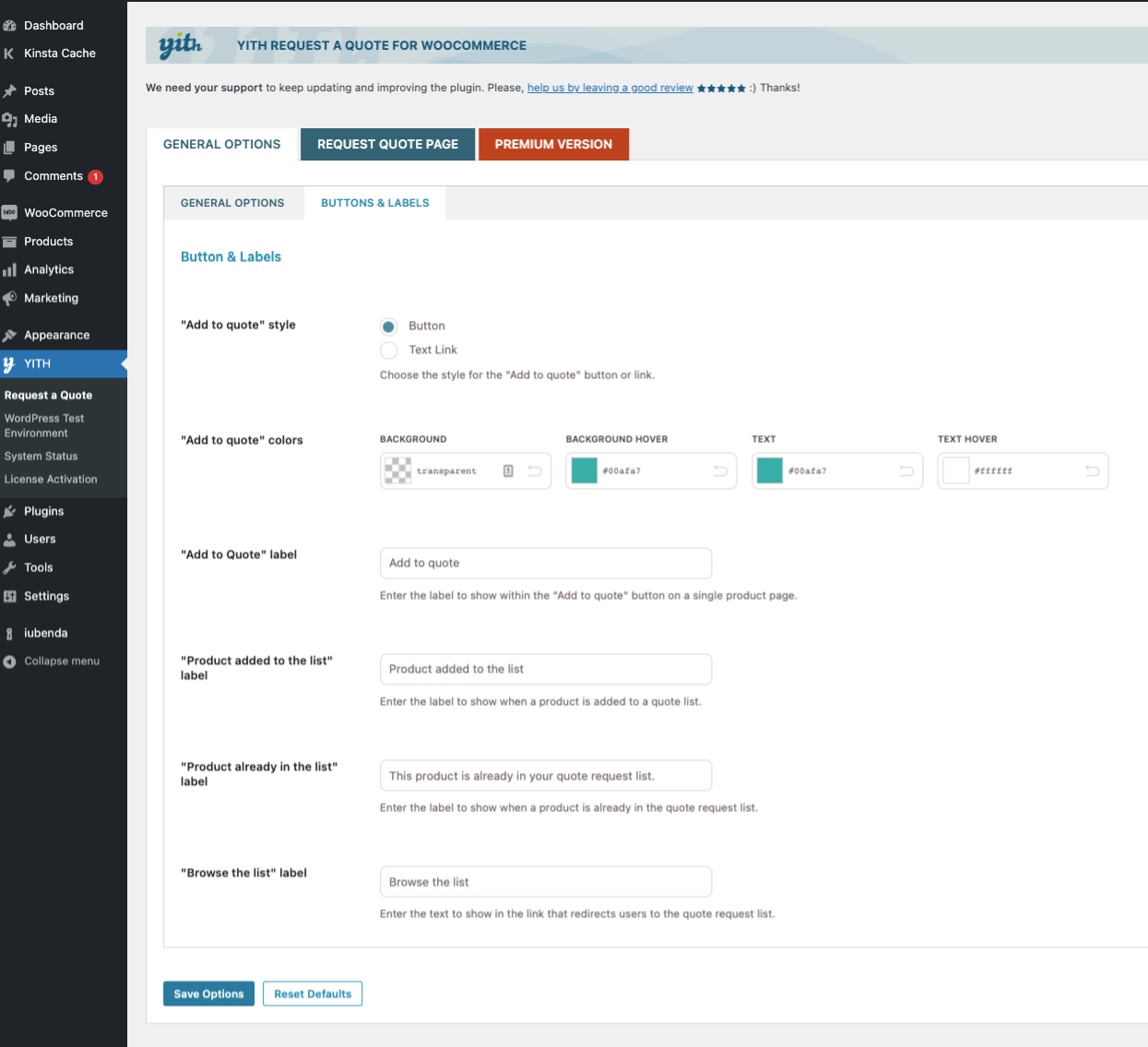Click the YITH logo icon in sidebar

pyautogui.click(x=9, y=364)
